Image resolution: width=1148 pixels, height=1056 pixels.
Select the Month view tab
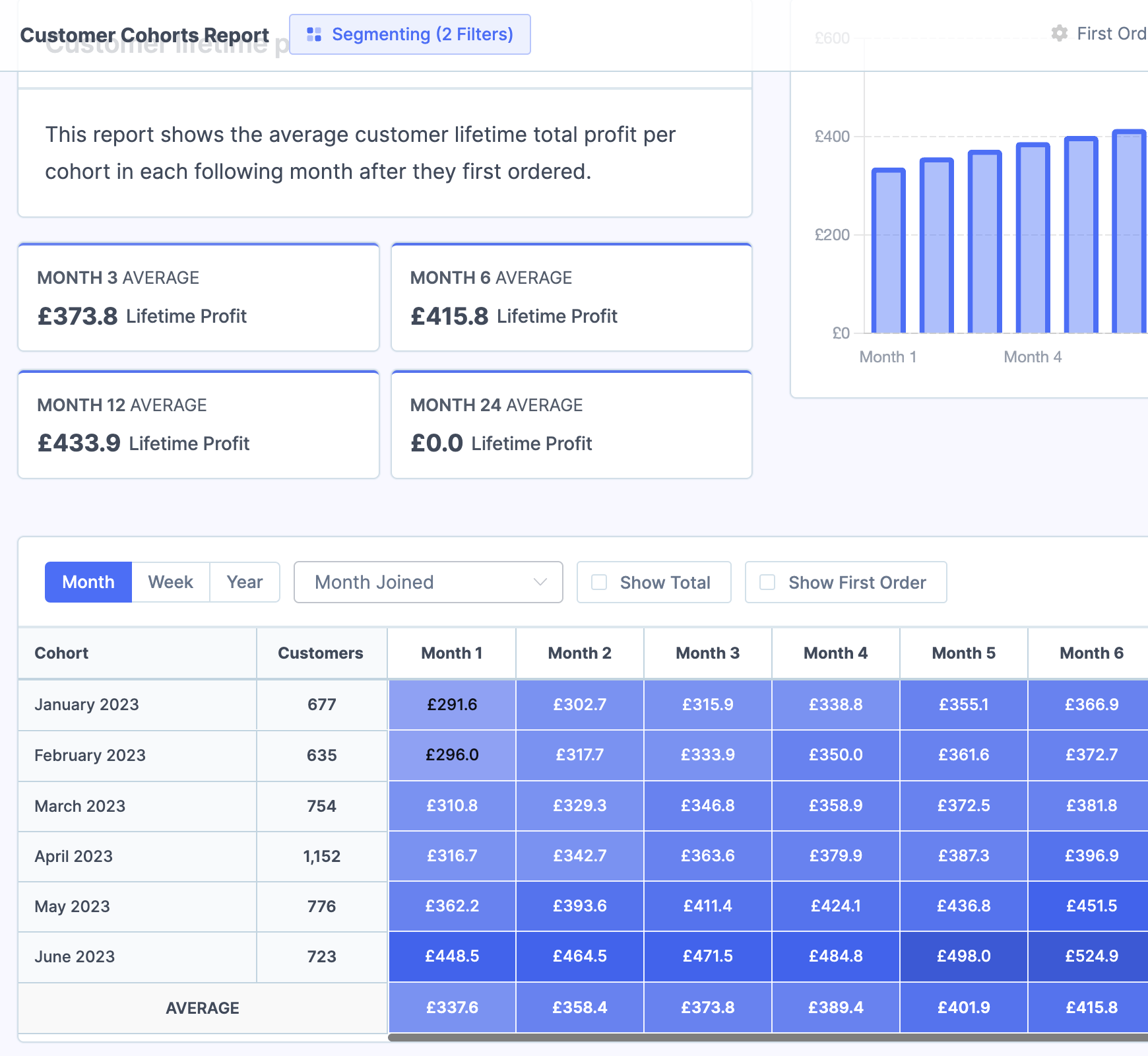(x=88, y=582)
